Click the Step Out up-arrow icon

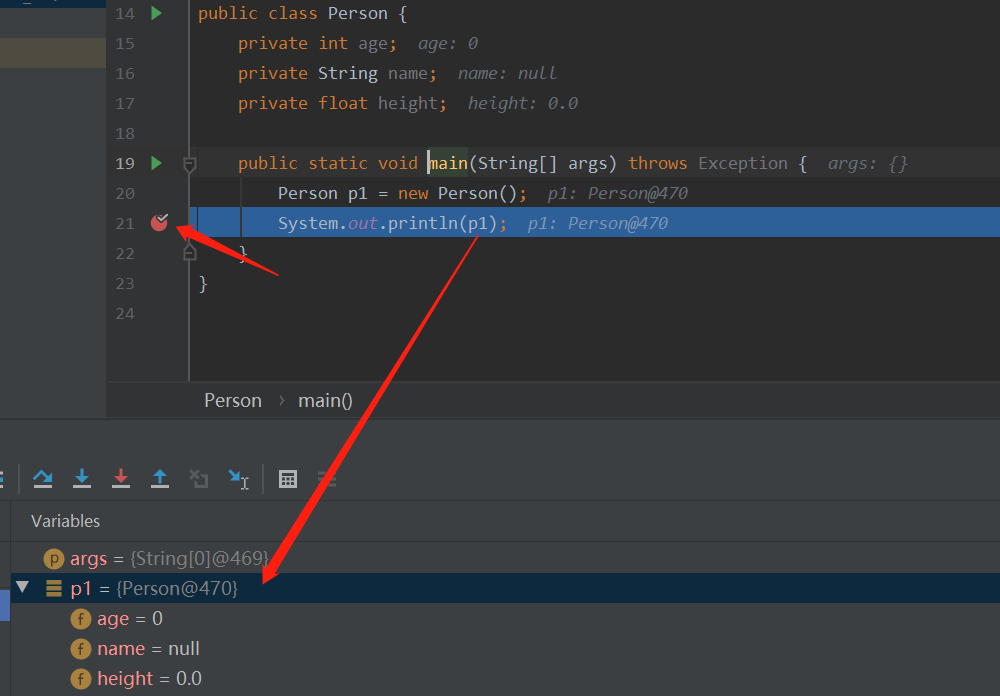159,478
